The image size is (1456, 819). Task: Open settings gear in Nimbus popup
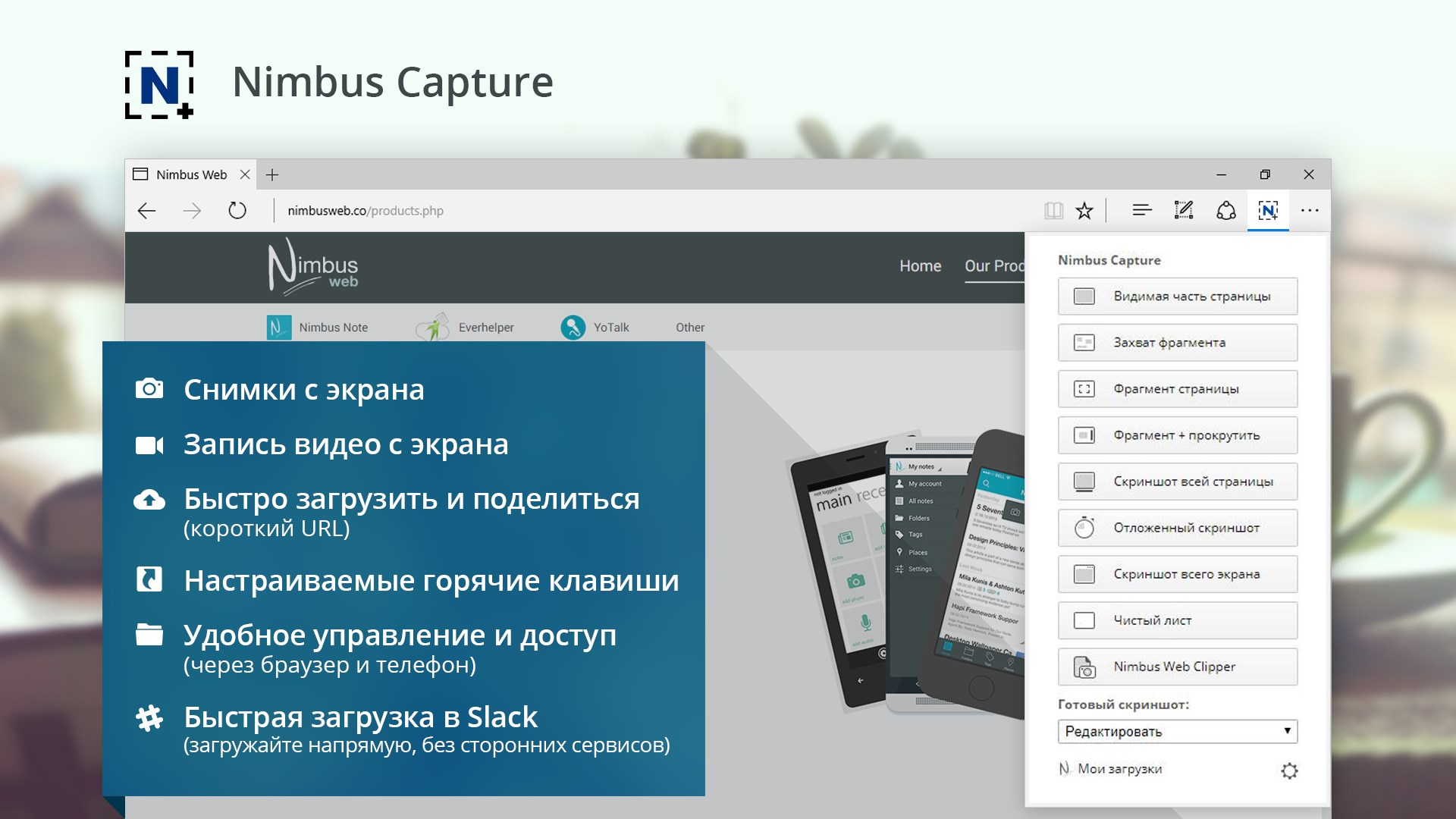coord(1289,771)
